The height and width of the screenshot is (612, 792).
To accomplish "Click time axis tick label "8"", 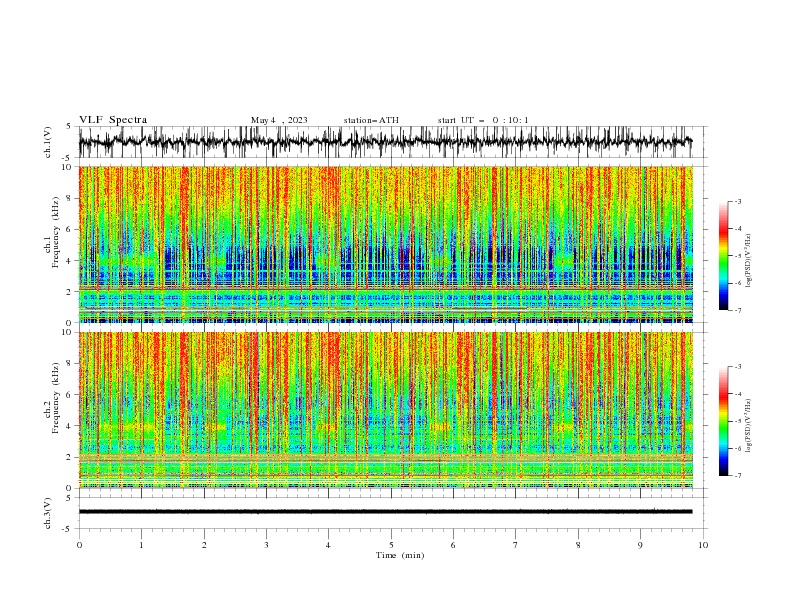I will [578, 545].
